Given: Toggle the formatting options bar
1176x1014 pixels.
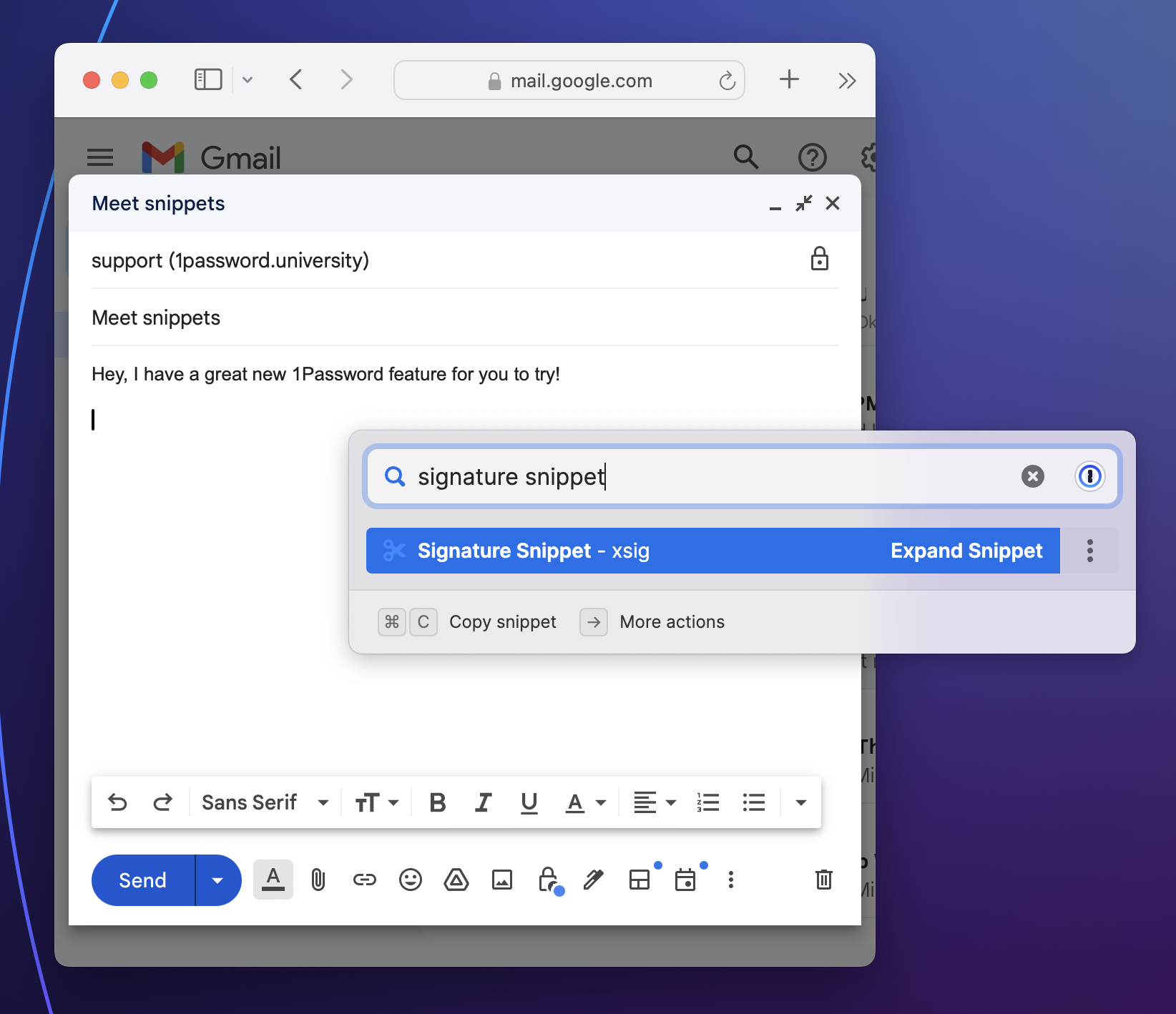Looking at the screenshot, I should 273,880.
